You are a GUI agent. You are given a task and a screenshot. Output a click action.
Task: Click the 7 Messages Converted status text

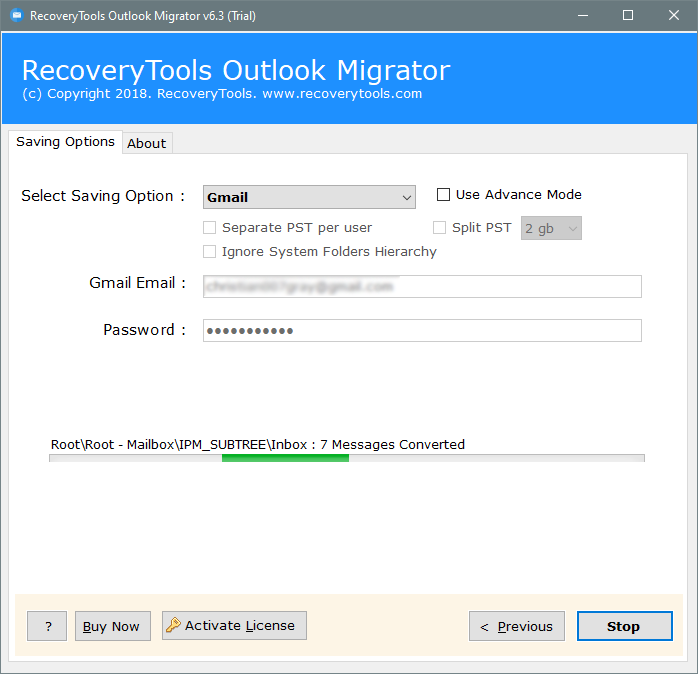coord(392,444)
